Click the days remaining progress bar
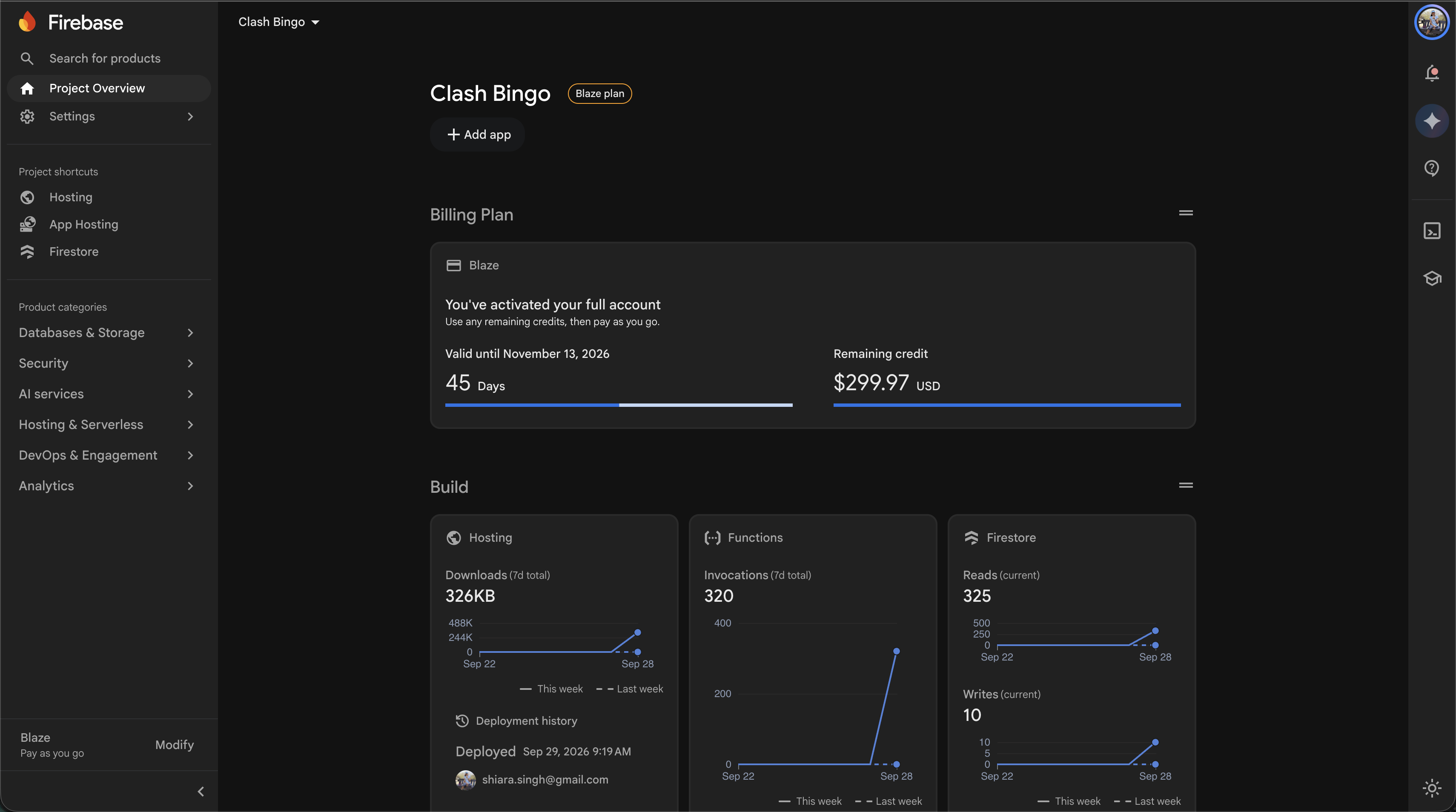This screenshot has height=812, width=1456. 619,405
